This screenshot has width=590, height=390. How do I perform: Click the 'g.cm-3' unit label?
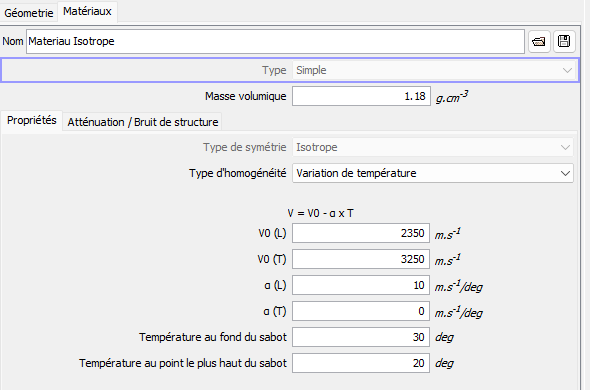(452, 97)
